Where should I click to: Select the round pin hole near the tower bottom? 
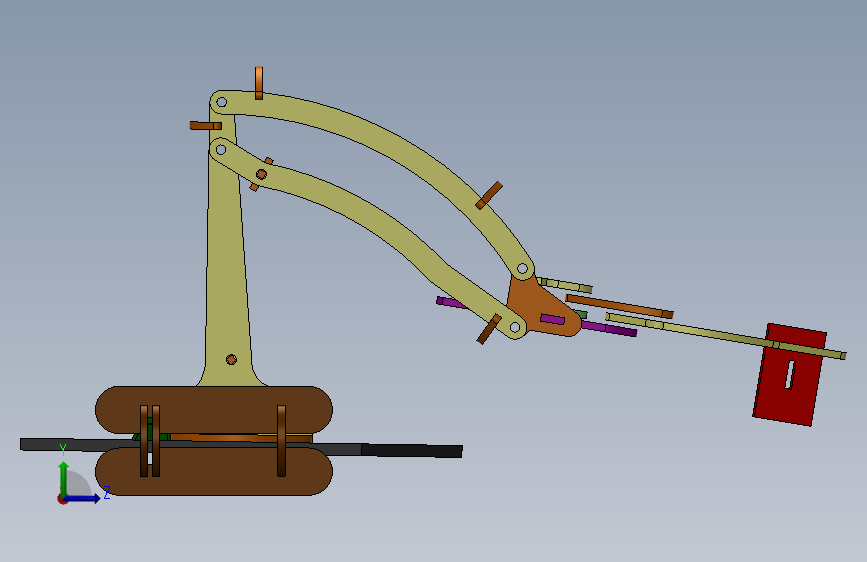pos(231,360)
